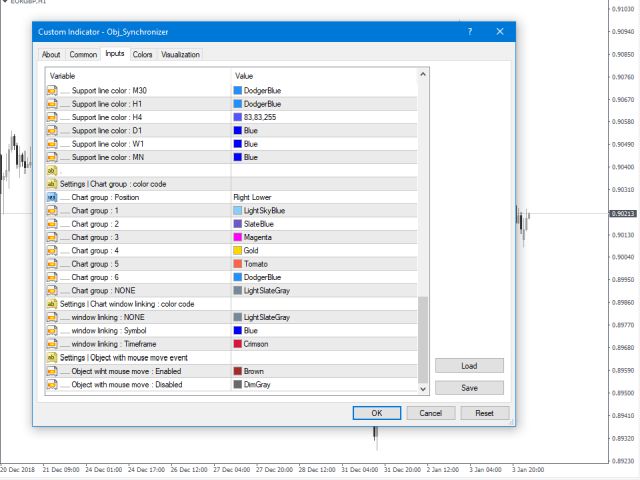This screenshot has width=640, height=480.
Task: Click the Magenta swatch for Chart group 3
Action: pos(238,238)
